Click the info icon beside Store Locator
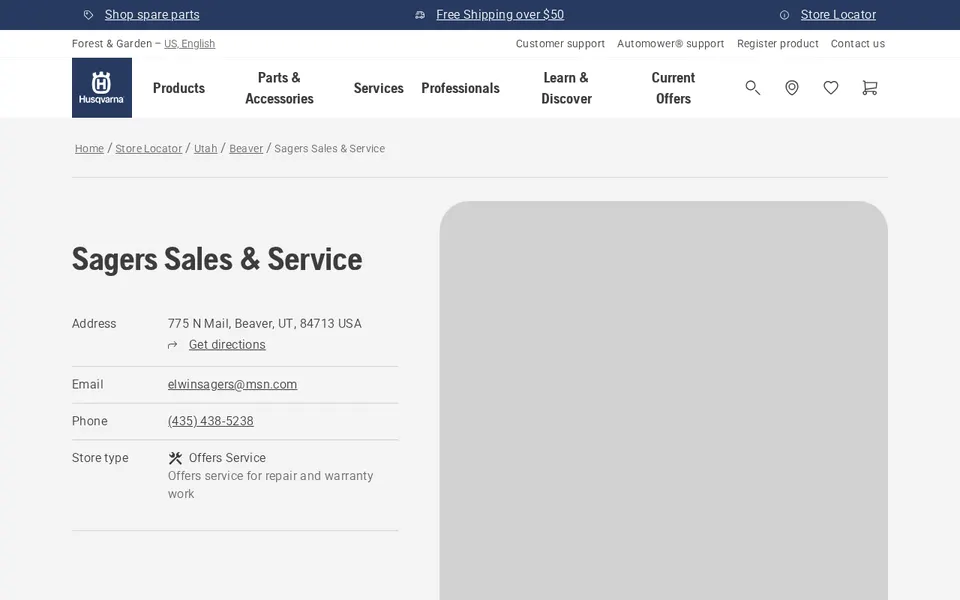 (784, 15)
